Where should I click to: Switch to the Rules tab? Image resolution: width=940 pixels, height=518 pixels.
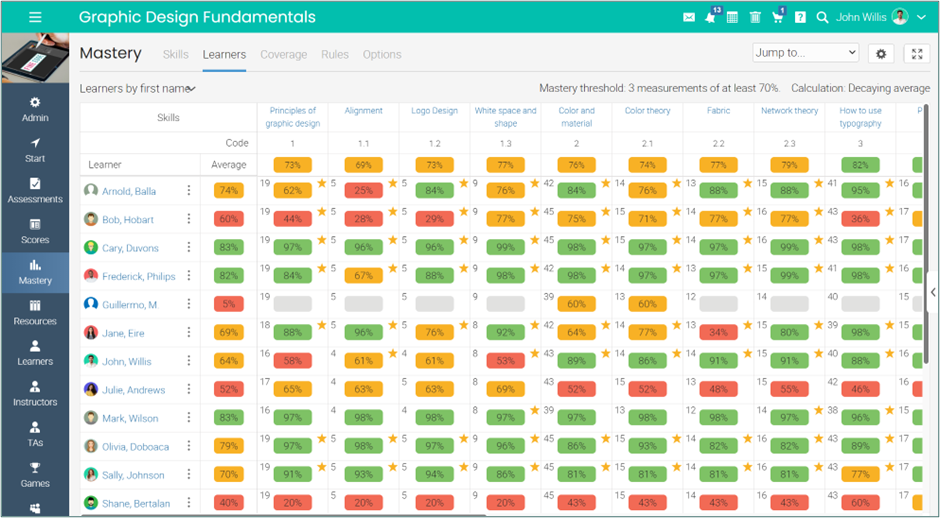tap(335, 55)
